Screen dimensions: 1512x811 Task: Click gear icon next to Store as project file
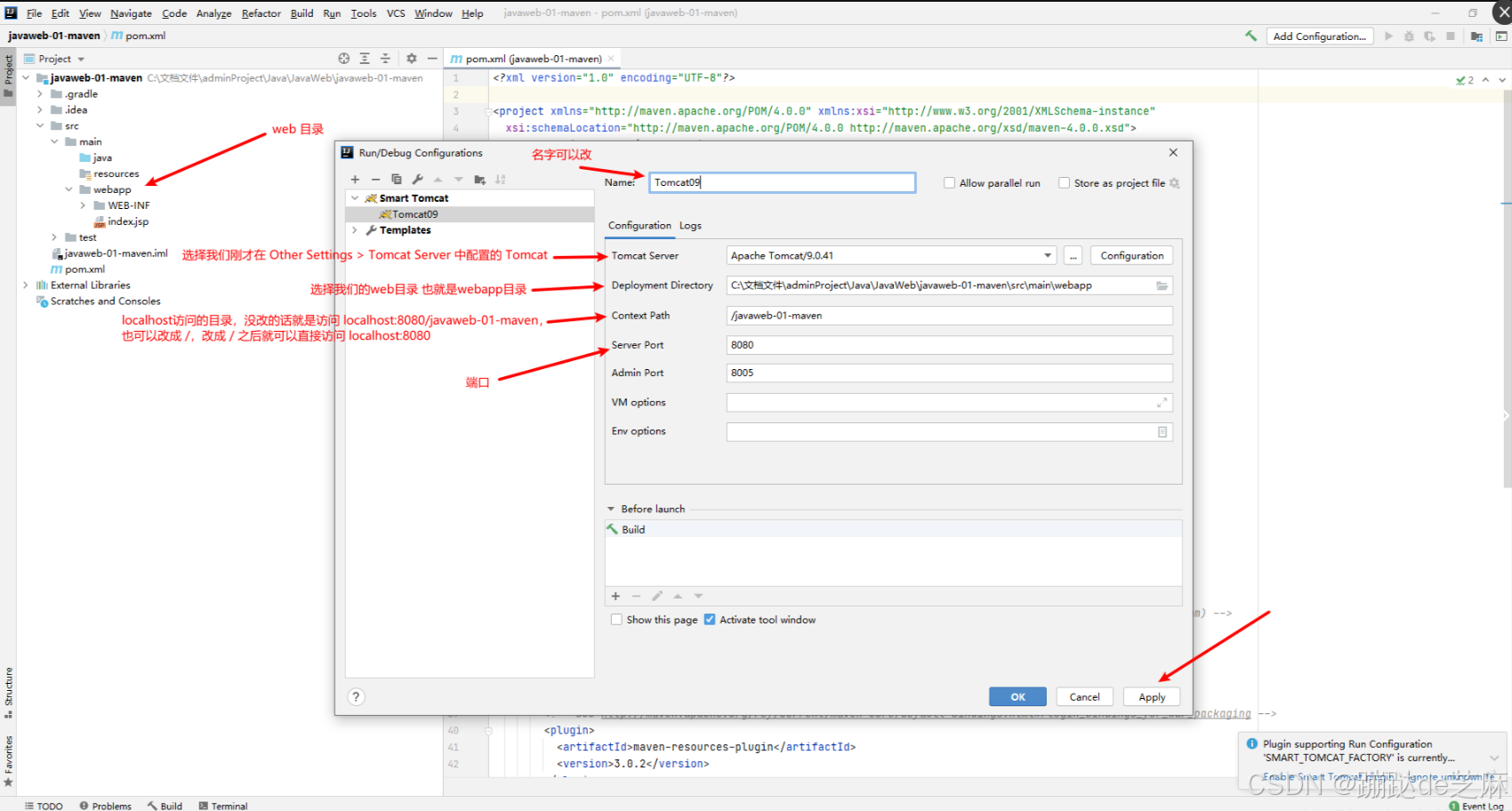tap(1175, 183)
